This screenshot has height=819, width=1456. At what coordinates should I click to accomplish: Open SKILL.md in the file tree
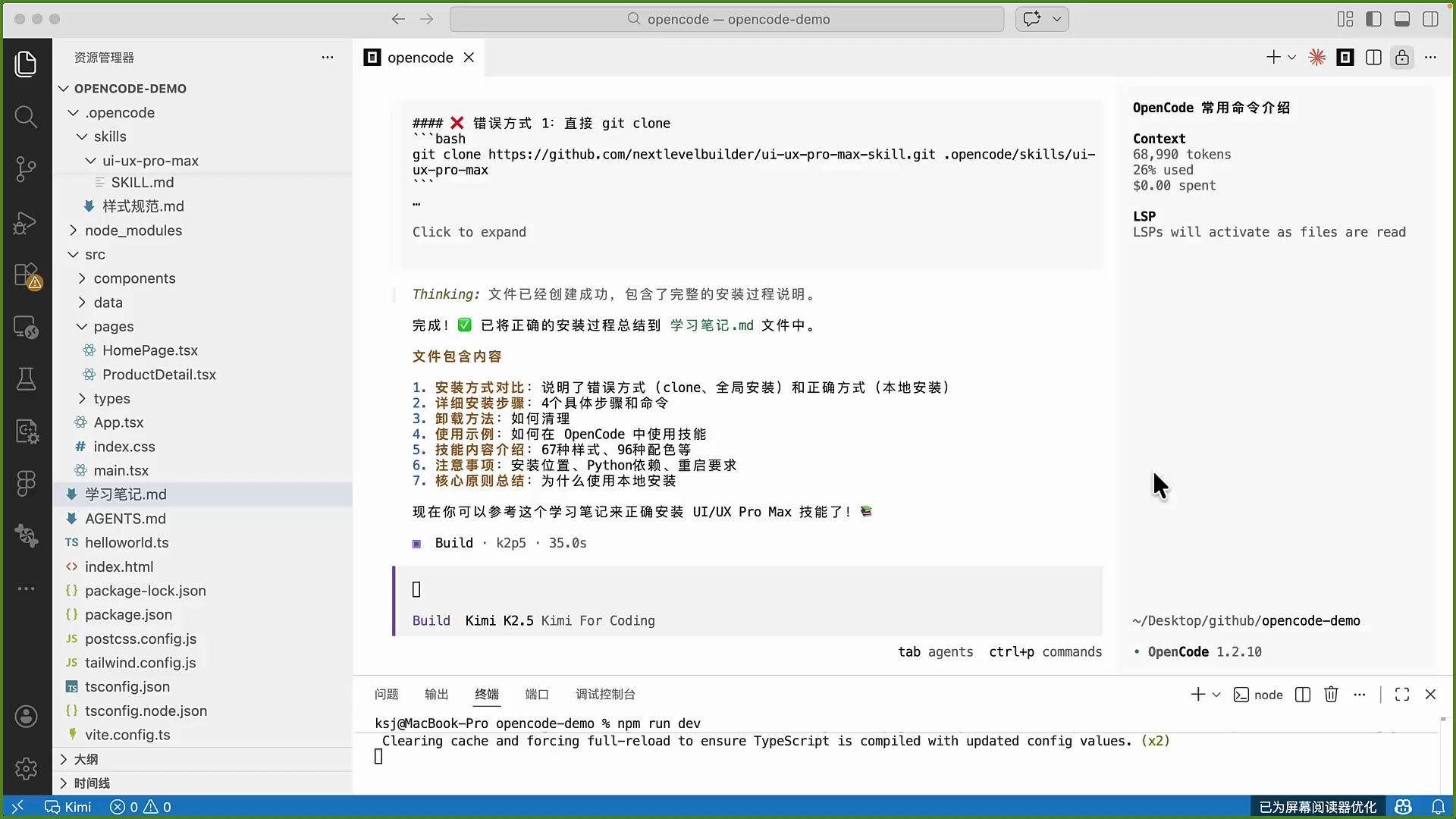point(142,182)
